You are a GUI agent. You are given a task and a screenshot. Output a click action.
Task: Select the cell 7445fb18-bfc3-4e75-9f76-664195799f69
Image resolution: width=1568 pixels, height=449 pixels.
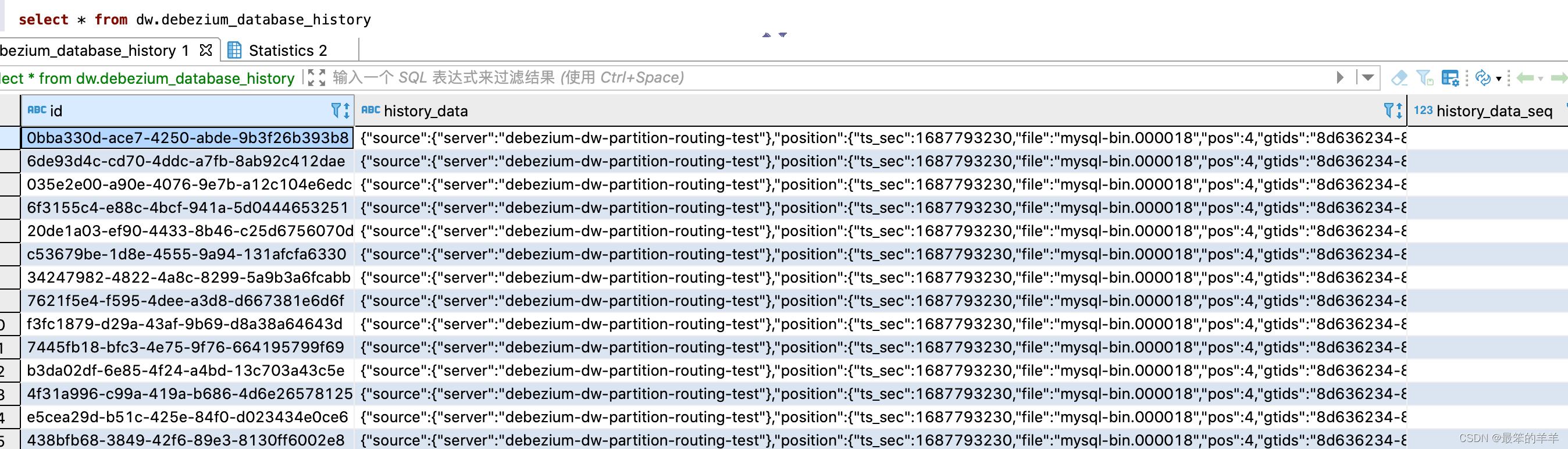click(187, 347)
